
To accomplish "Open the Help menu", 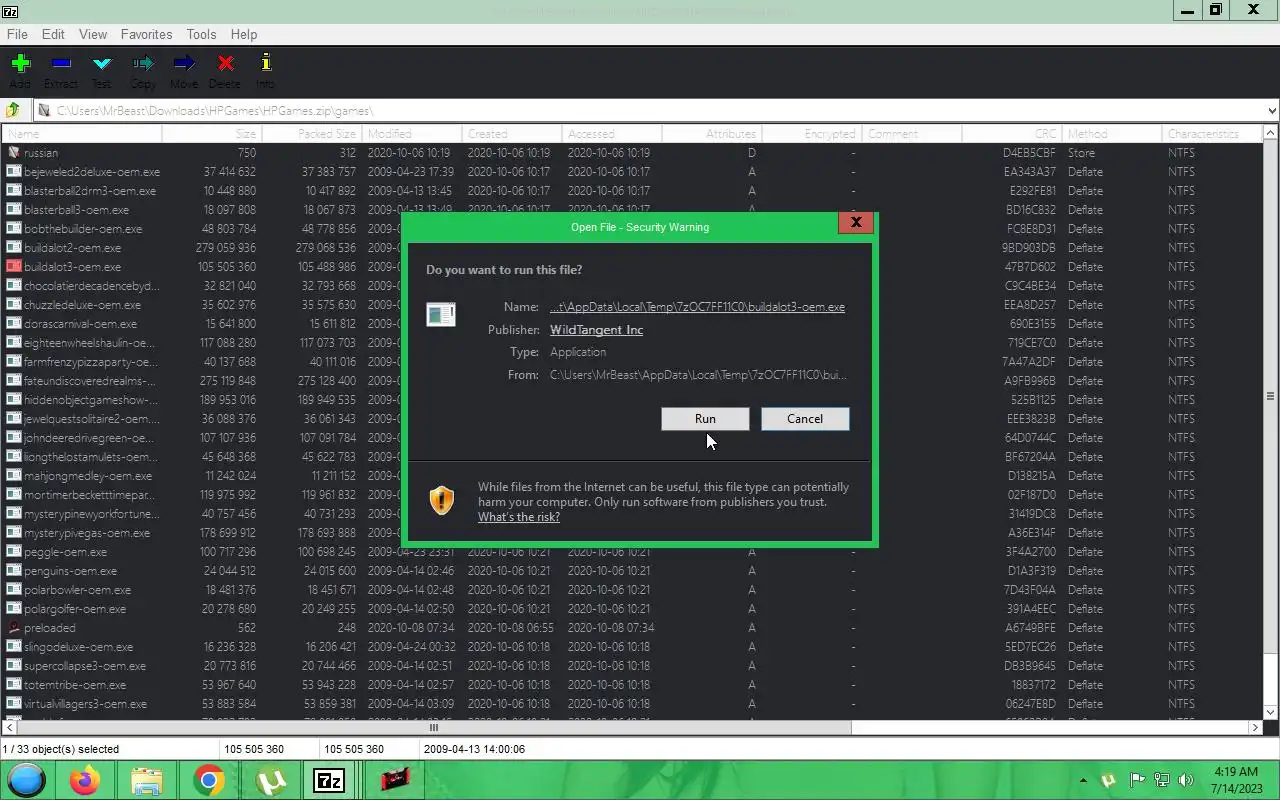I will coord(244,34).
